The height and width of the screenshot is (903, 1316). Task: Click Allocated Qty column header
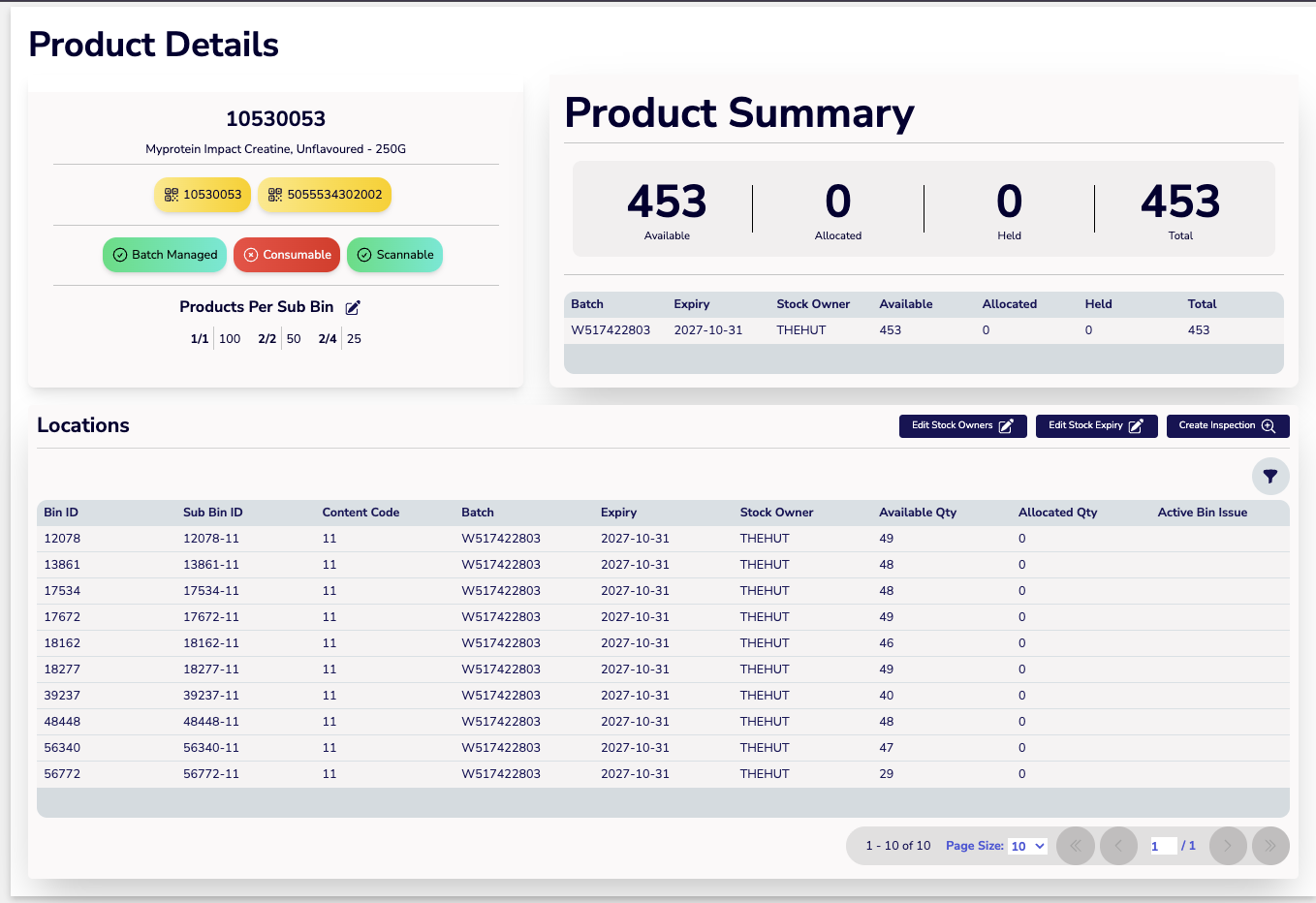click(x=1057, y=513)
